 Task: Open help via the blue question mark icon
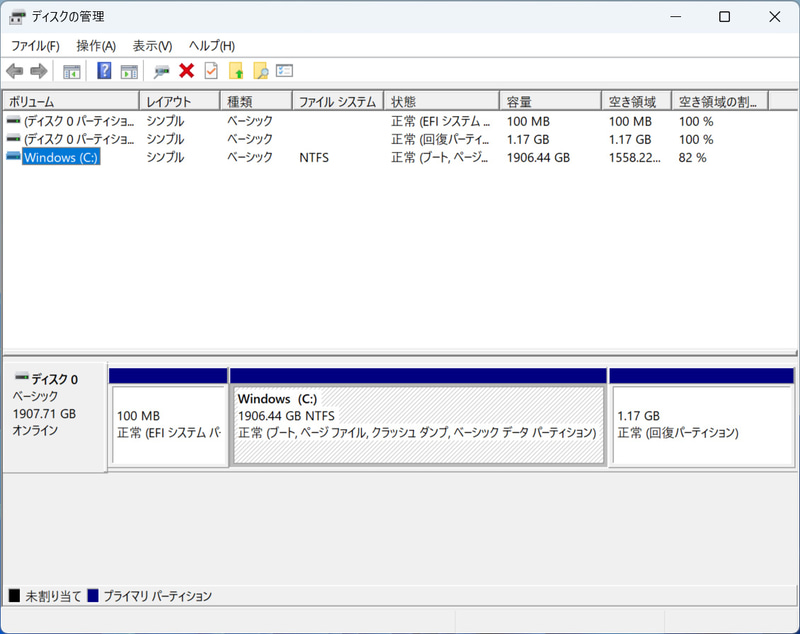103,70
